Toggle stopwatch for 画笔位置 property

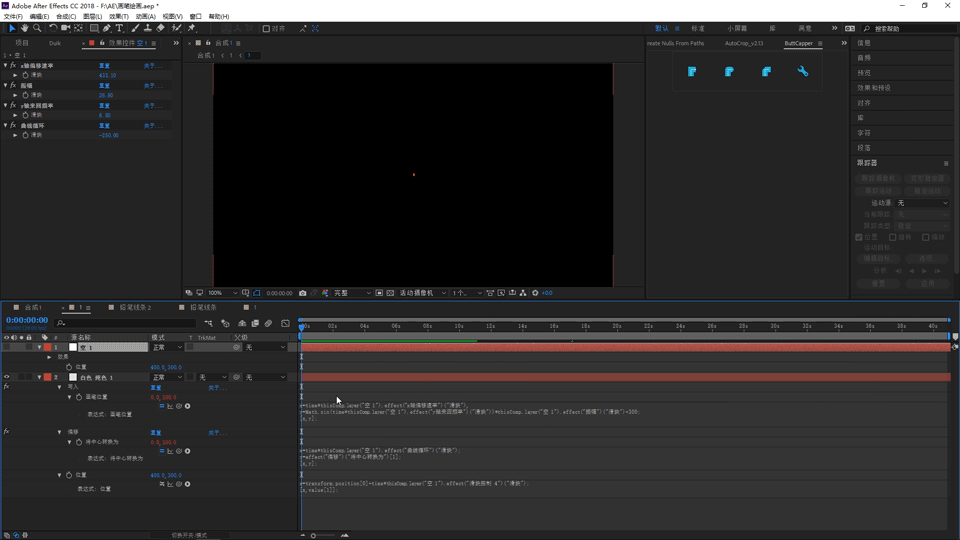click(x=79, y=397)
